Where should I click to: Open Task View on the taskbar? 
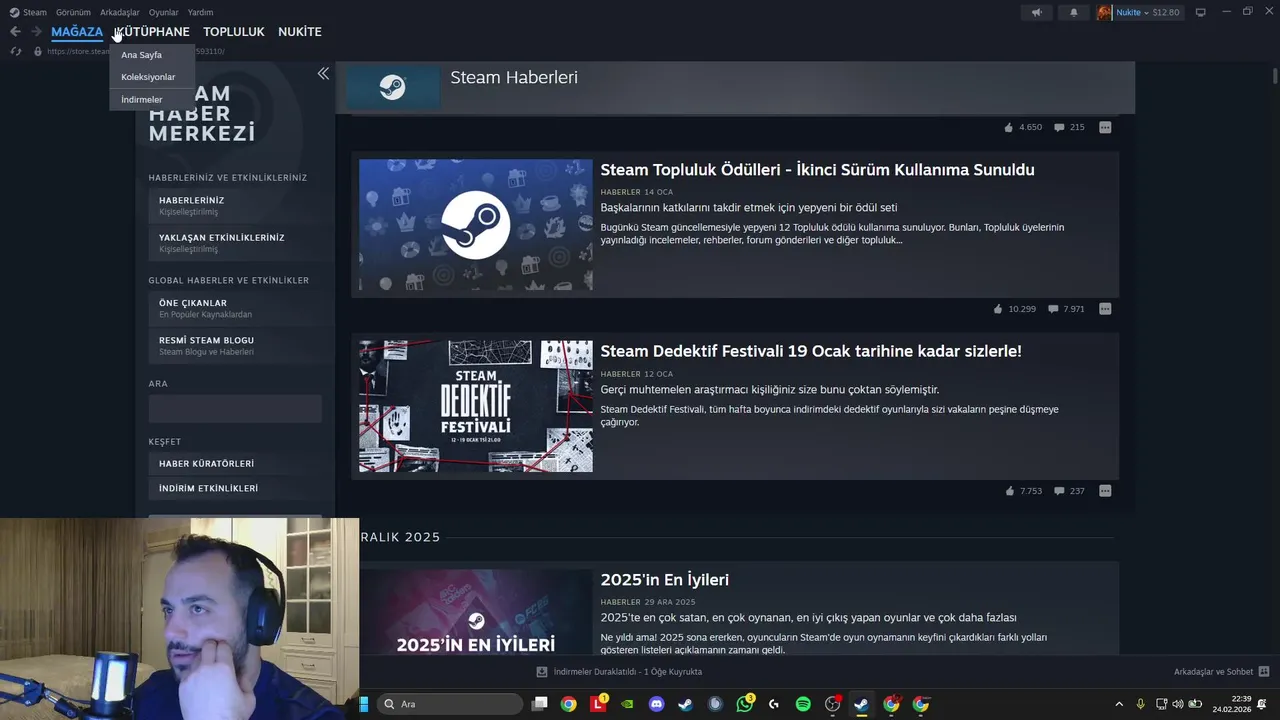coord(539,704)
